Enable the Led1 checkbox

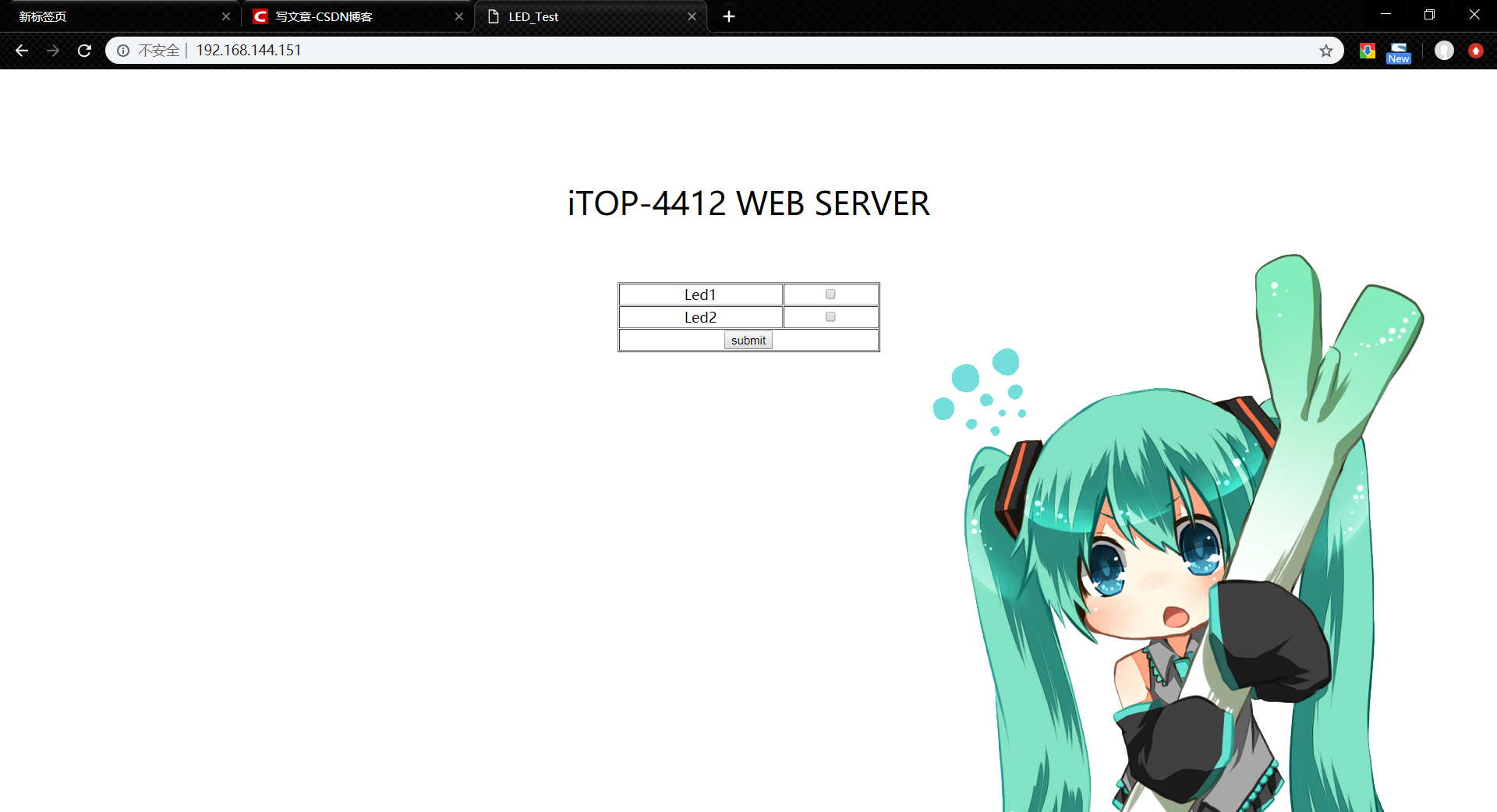tap(830, 294)
